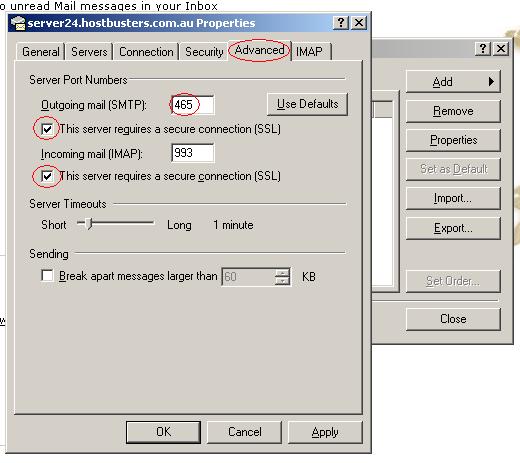
Task: Click the mail account icon in title bar
Action: point(18,23)
